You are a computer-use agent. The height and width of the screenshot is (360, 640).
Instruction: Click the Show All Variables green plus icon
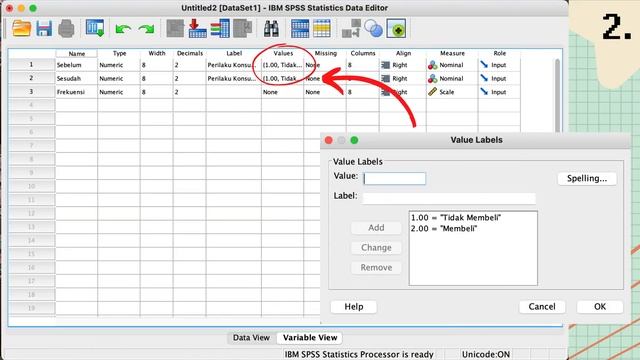tap(396, 29)
